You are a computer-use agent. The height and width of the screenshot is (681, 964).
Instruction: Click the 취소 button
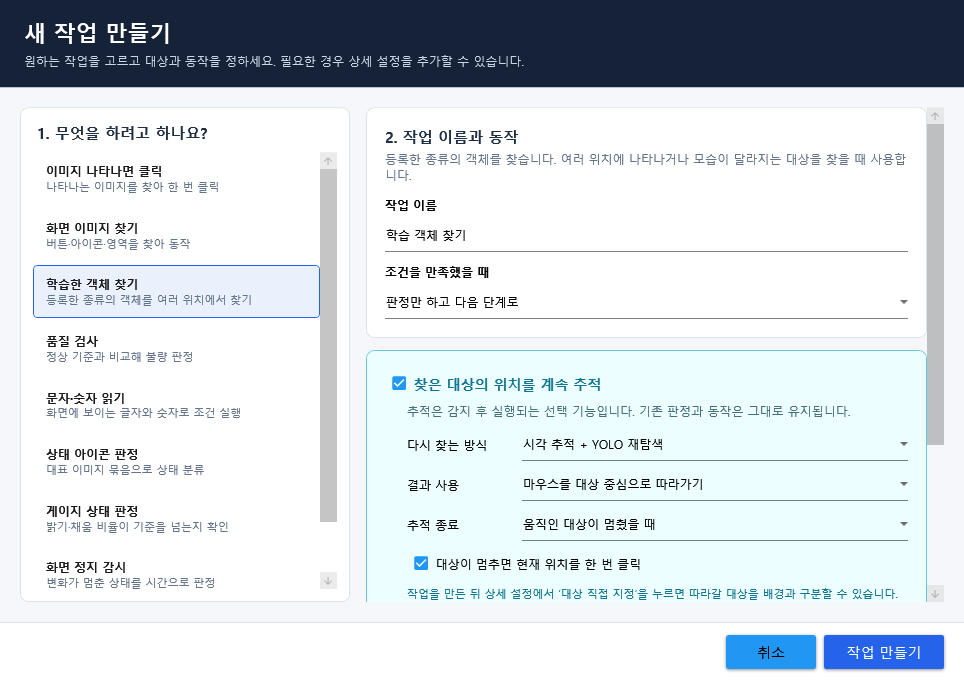(770, 652)
